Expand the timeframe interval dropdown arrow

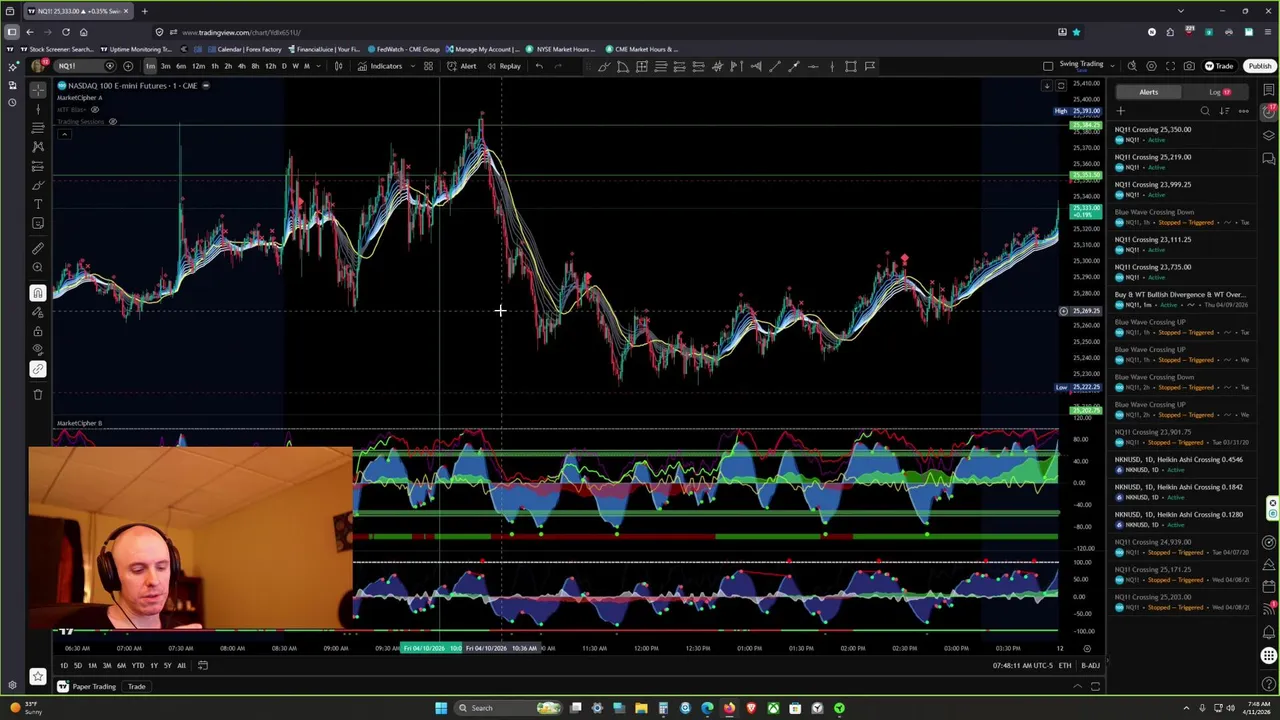tap(319, 66)
